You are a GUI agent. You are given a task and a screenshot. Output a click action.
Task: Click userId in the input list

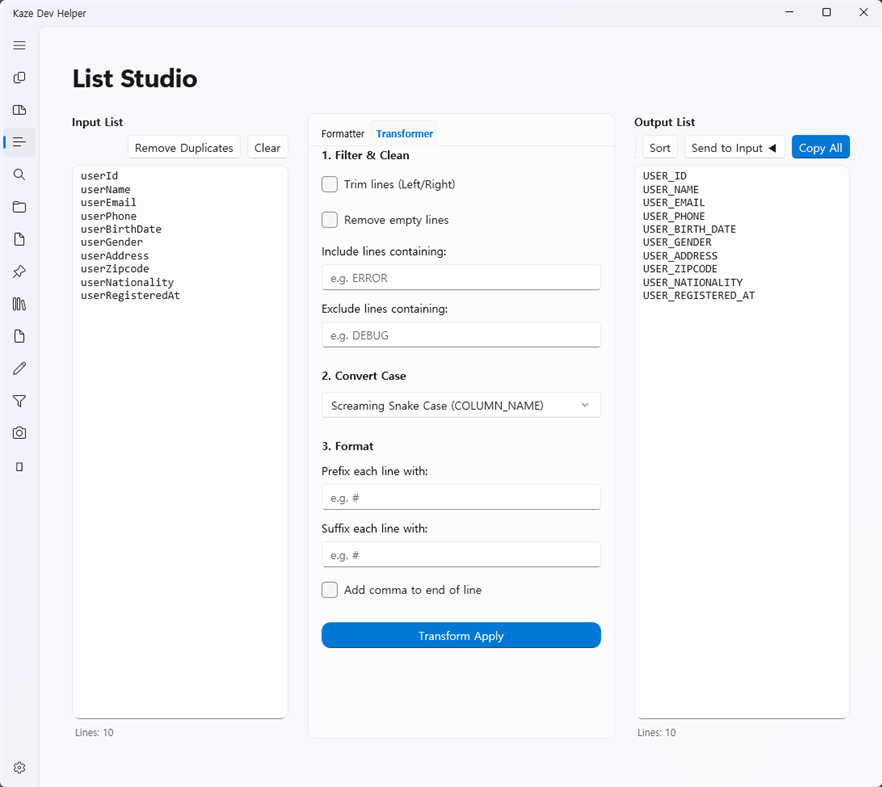(x=99, y=176)
